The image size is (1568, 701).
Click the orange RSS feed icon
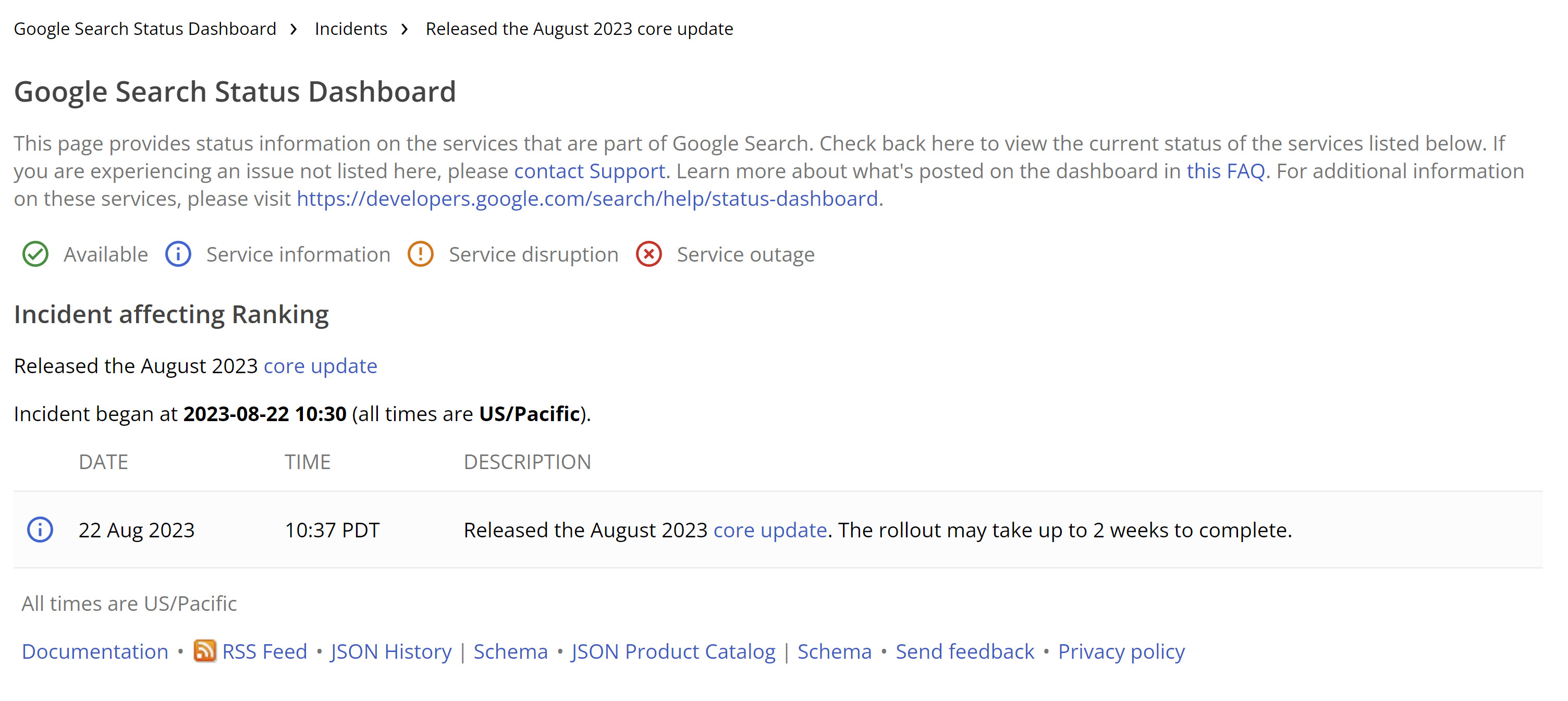(x=206, y=650)
